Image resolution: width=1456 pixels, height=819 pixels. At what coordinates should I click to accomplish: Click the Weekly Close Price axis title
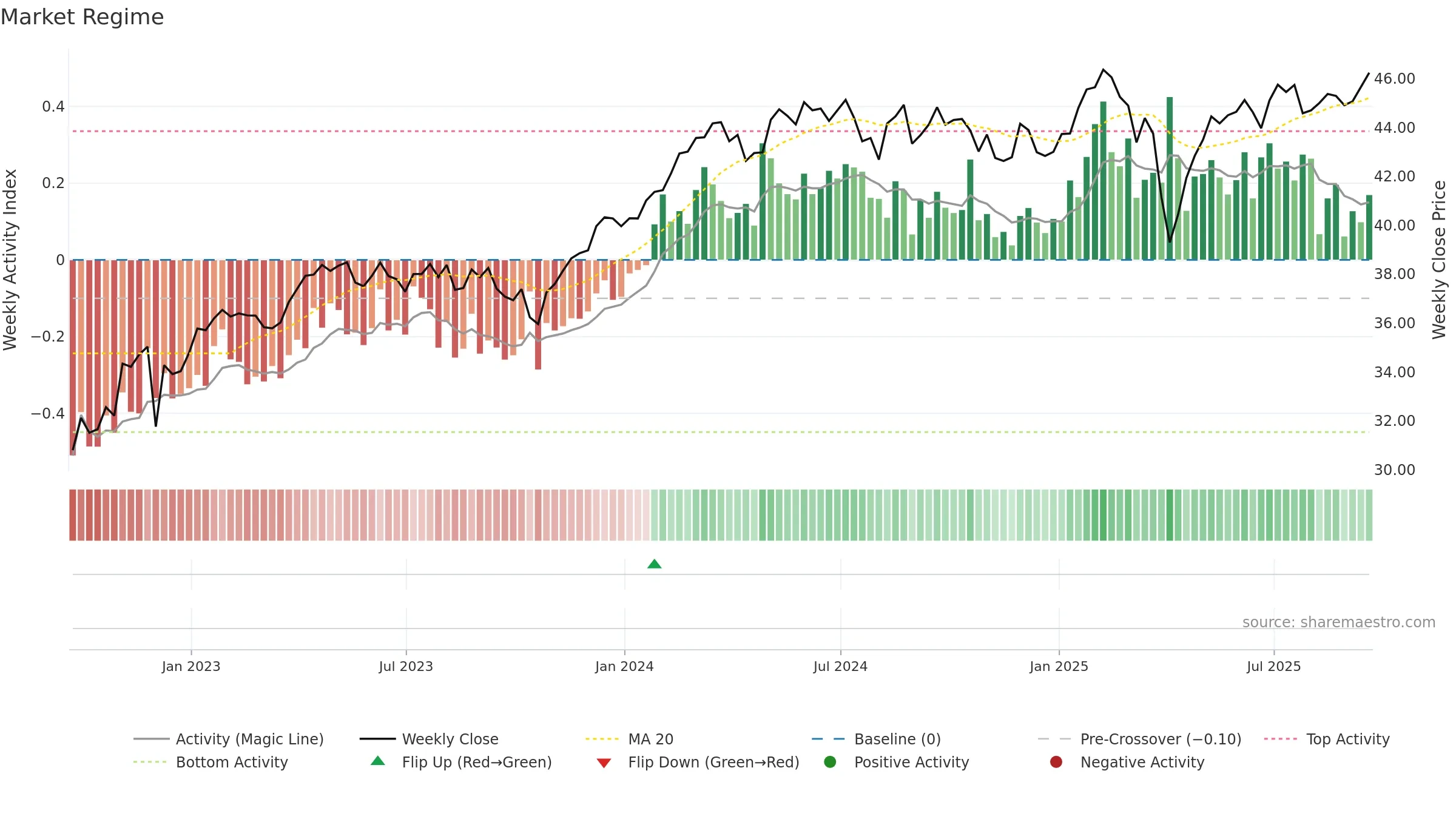[x=1439, y=260]
